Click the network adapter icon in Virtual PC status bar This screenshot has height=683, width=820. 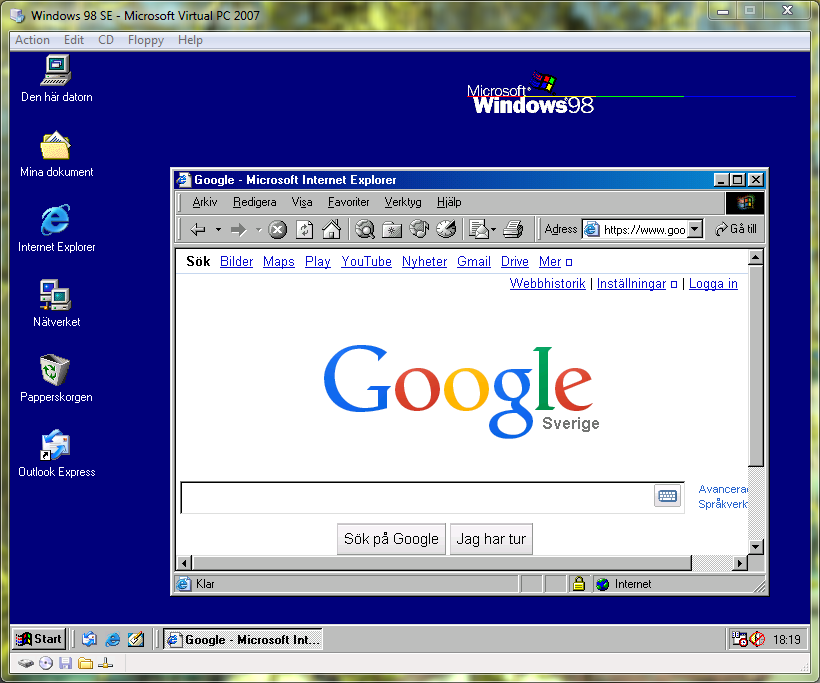[105, 664]
